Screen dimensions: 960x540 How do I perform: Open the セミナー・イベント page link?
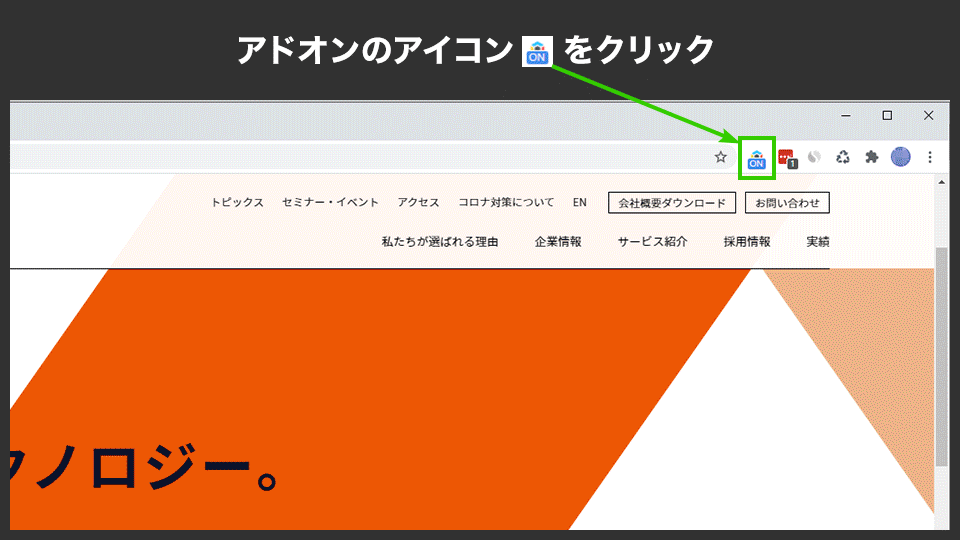(x=330, y=203)
